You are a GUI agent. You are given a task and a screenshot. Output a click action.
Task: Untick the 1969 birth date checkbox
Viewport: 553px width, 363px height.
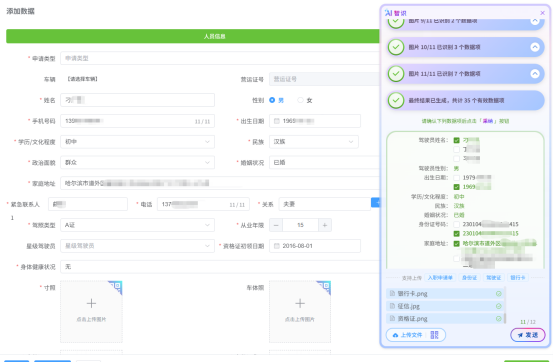point(456,187)
